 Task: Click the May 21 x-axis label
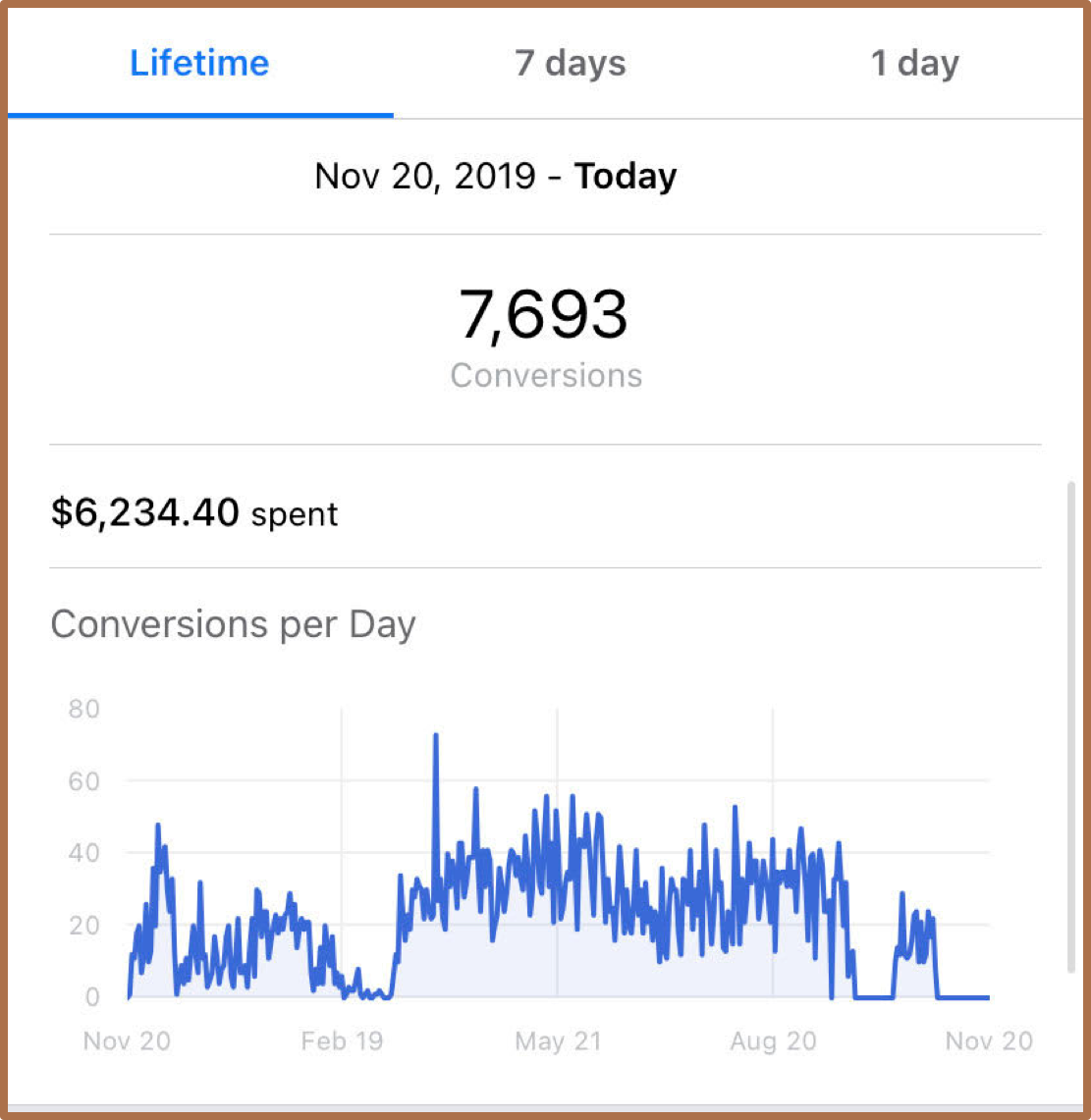coord(558,1040)
